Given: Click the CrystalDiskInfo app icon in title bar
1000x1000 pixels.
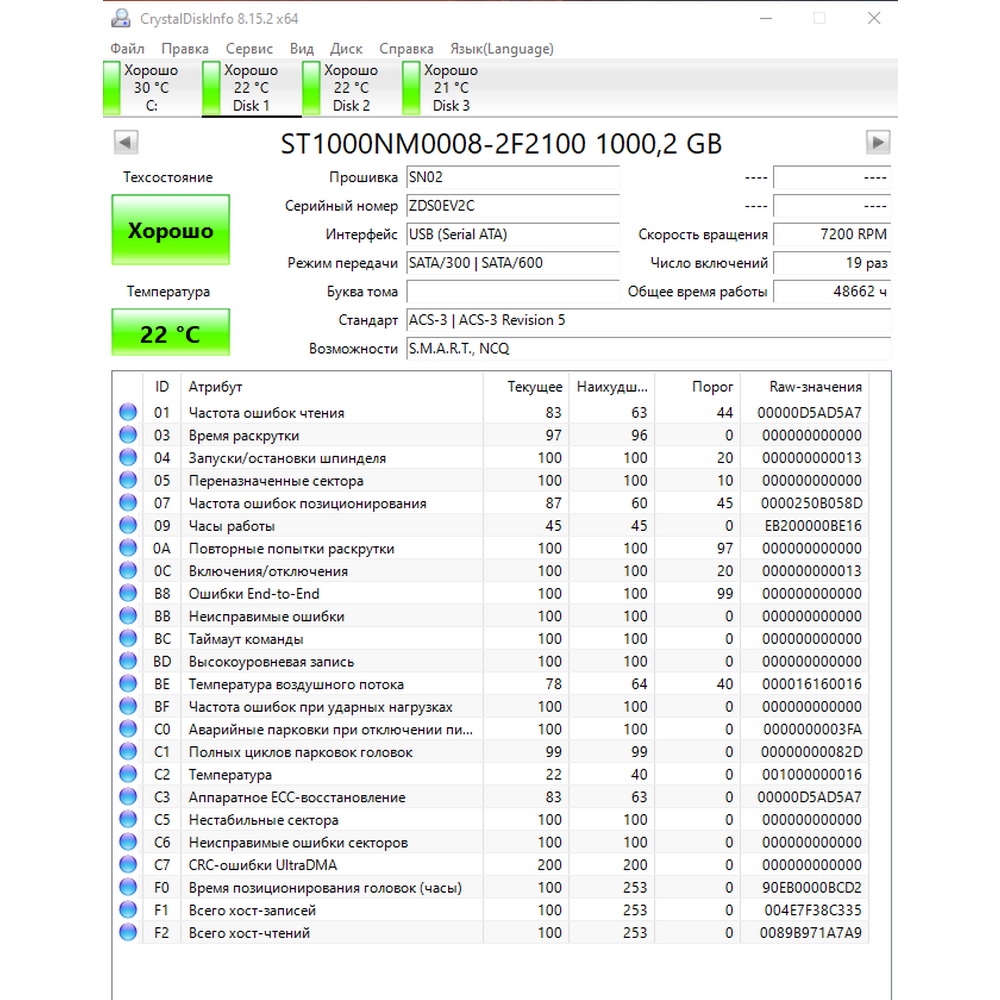Looking at the screenshot, I should [121, 18].
